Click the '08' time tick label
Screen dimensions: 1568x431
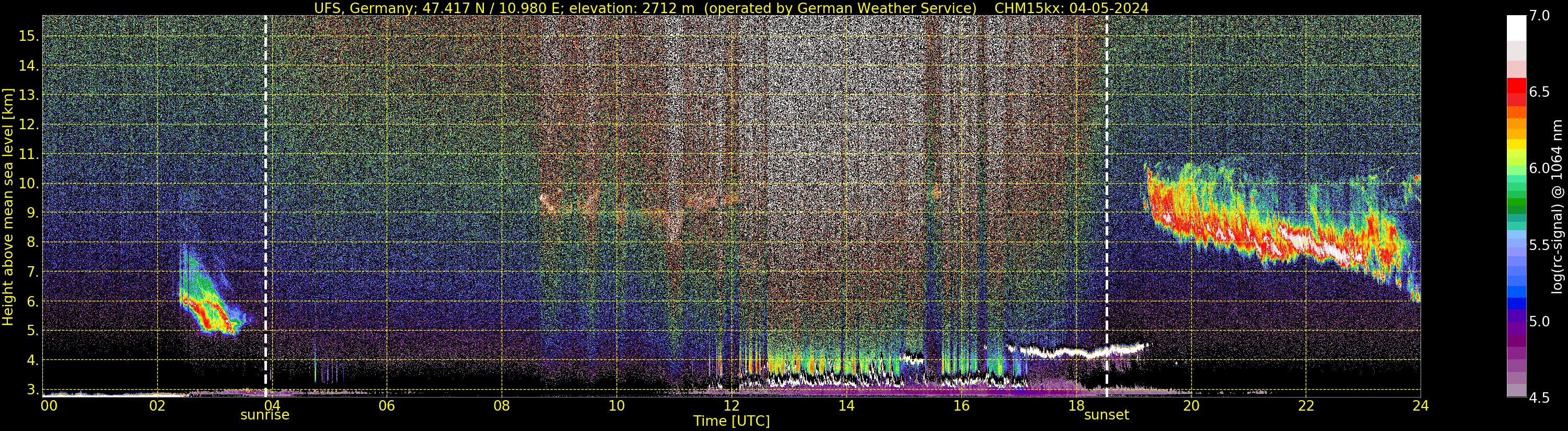pos(502,406)
